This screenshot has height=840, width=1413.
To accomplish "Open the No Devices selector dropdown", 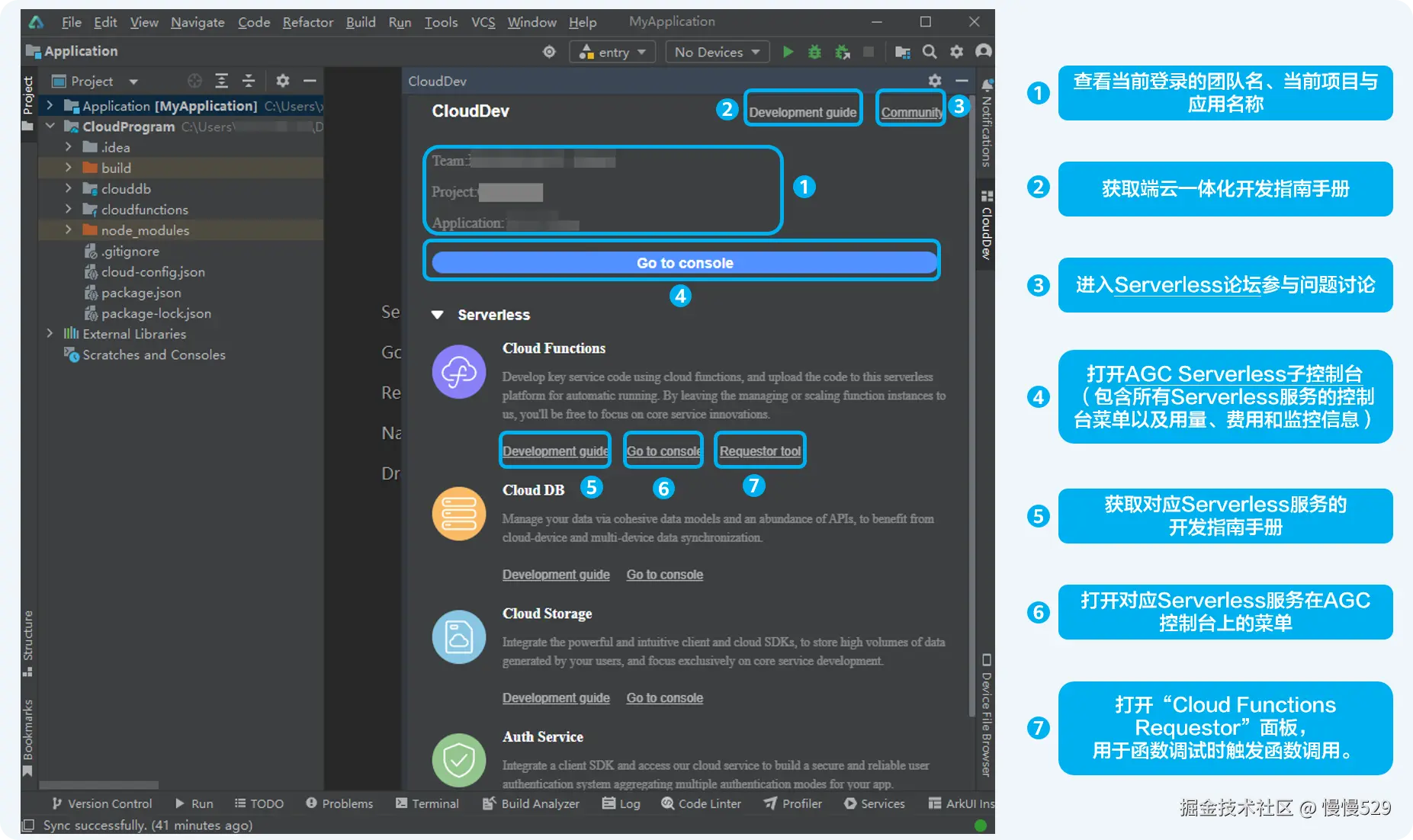I will (x=718, y=52).
